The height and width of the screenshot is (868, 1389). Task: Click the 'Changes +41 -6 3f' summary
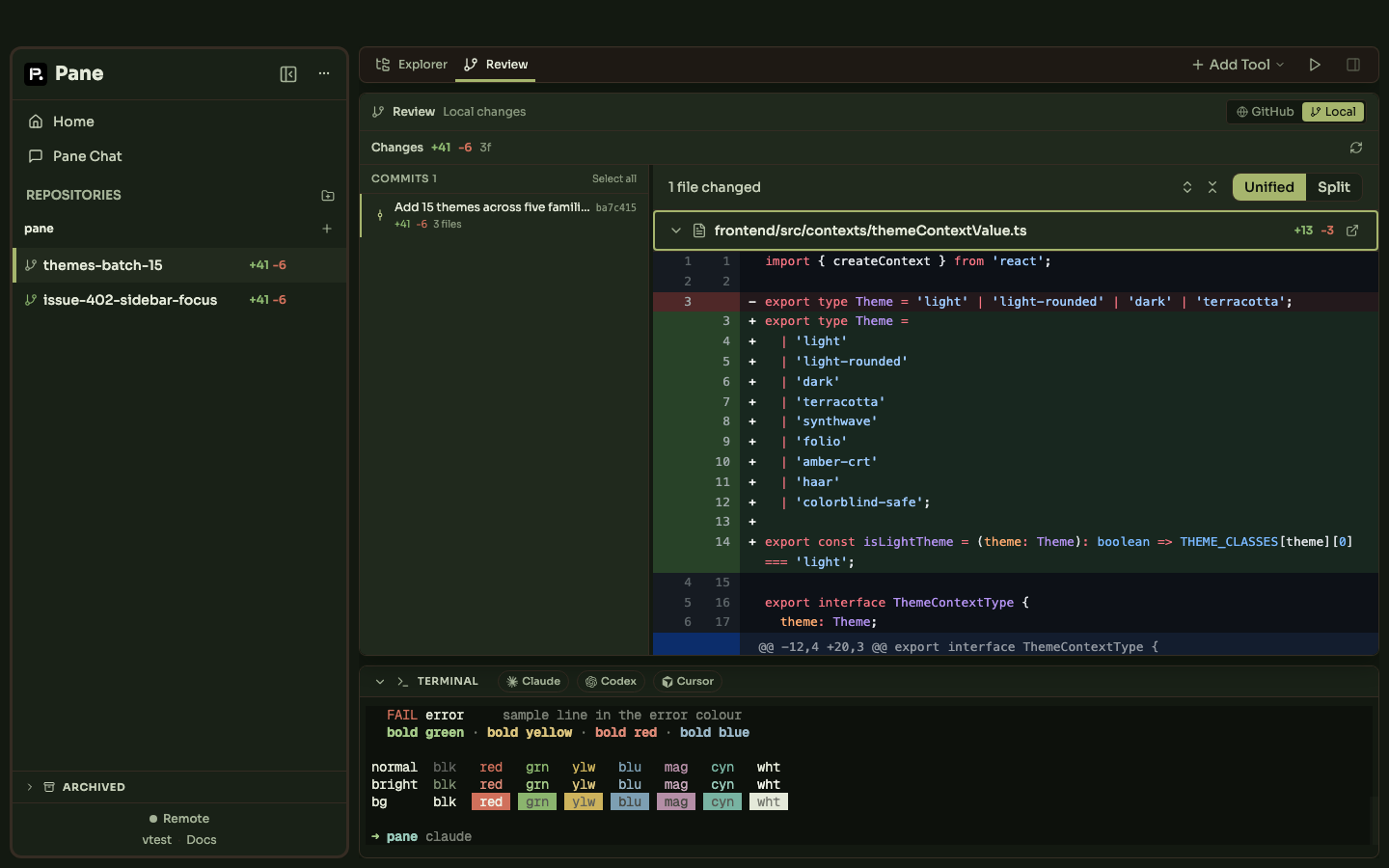click(x=431, y=148)
